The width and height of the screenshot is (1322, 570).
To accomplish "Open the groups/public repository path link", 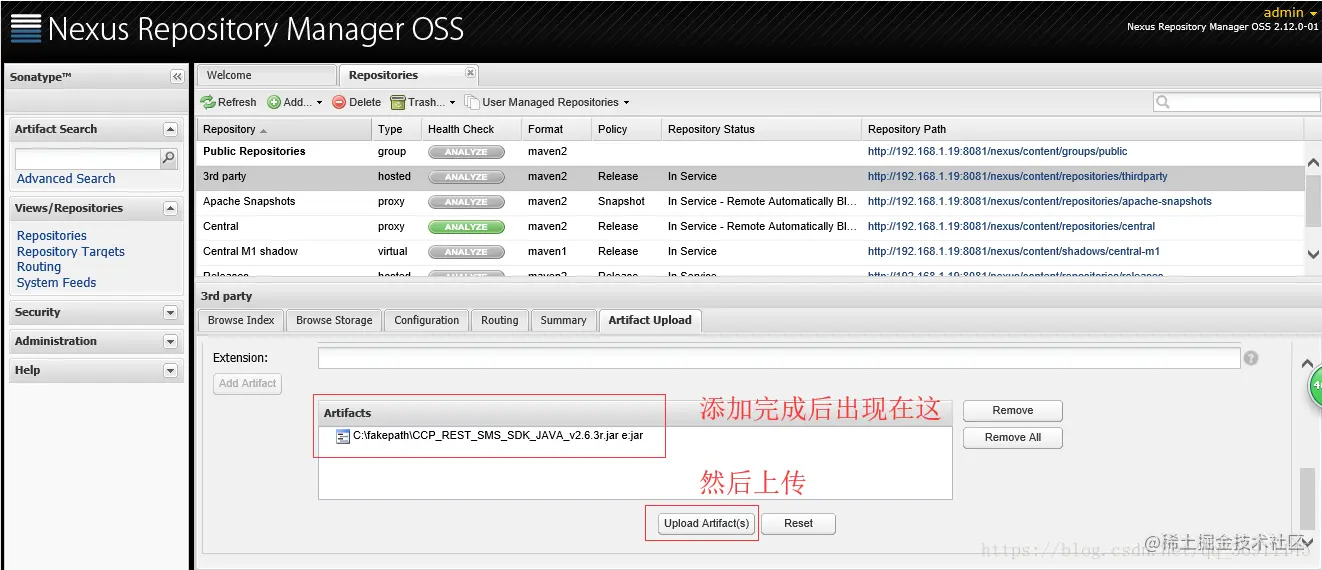I will click(997, 152).
